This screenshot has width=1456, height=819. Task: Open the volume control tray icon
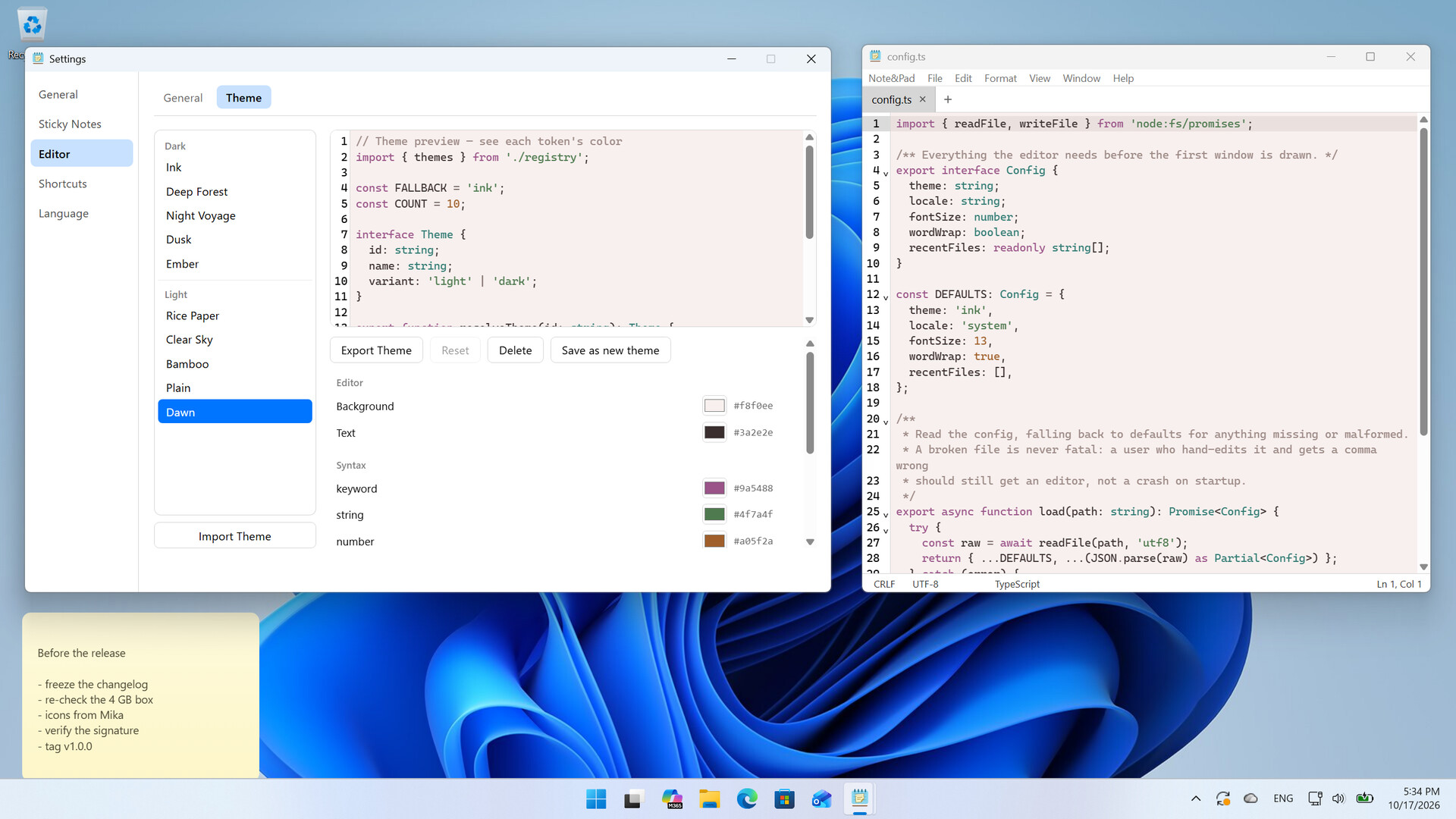[x=1338, y=799]
